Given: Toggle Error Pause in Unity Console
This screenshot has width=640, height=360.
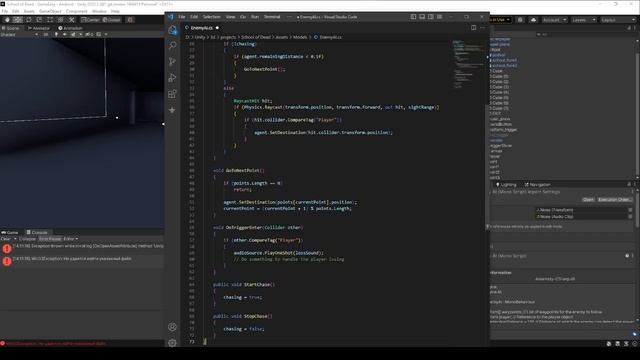Looking at the screenshot, I should click(50, 239).
